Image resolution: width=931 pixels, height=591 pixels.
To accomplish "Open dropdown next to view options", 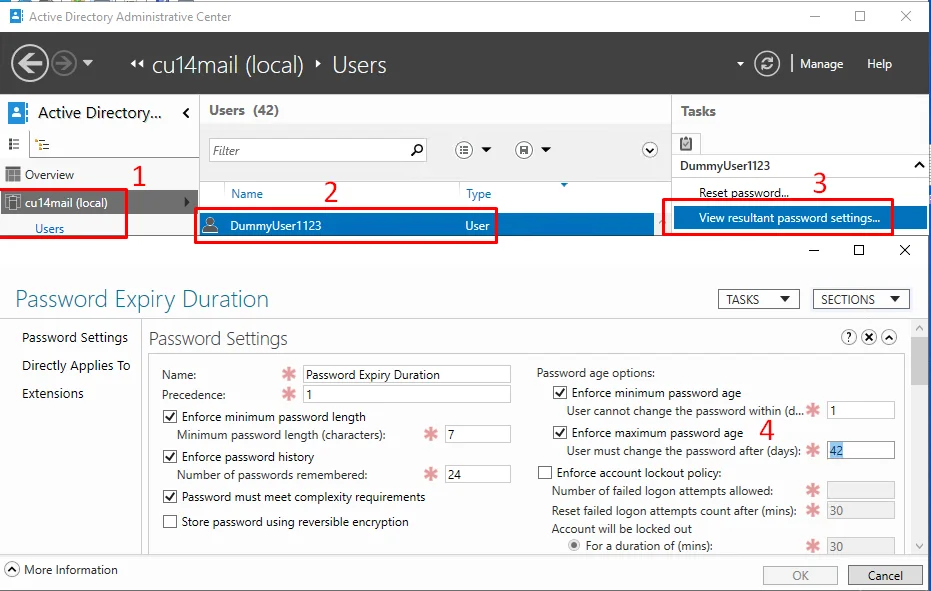I will (x=486, y=150).
